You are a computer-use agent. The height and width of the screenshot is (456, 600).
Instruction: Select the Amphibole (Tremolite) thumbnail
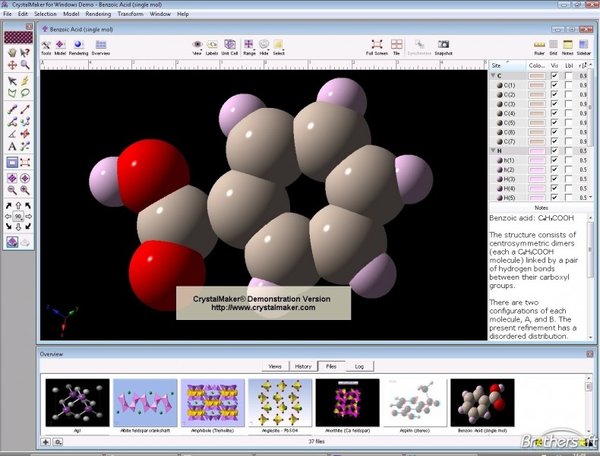(x=212, y=405)
